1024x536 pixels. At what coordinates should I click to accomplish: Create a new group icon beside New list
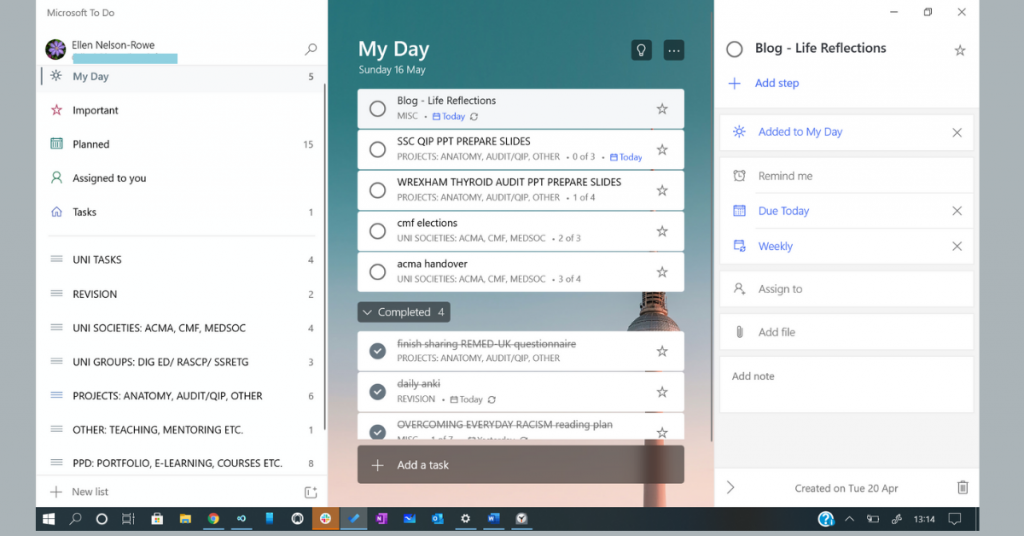pyautogui.click(x=311, y=492)
